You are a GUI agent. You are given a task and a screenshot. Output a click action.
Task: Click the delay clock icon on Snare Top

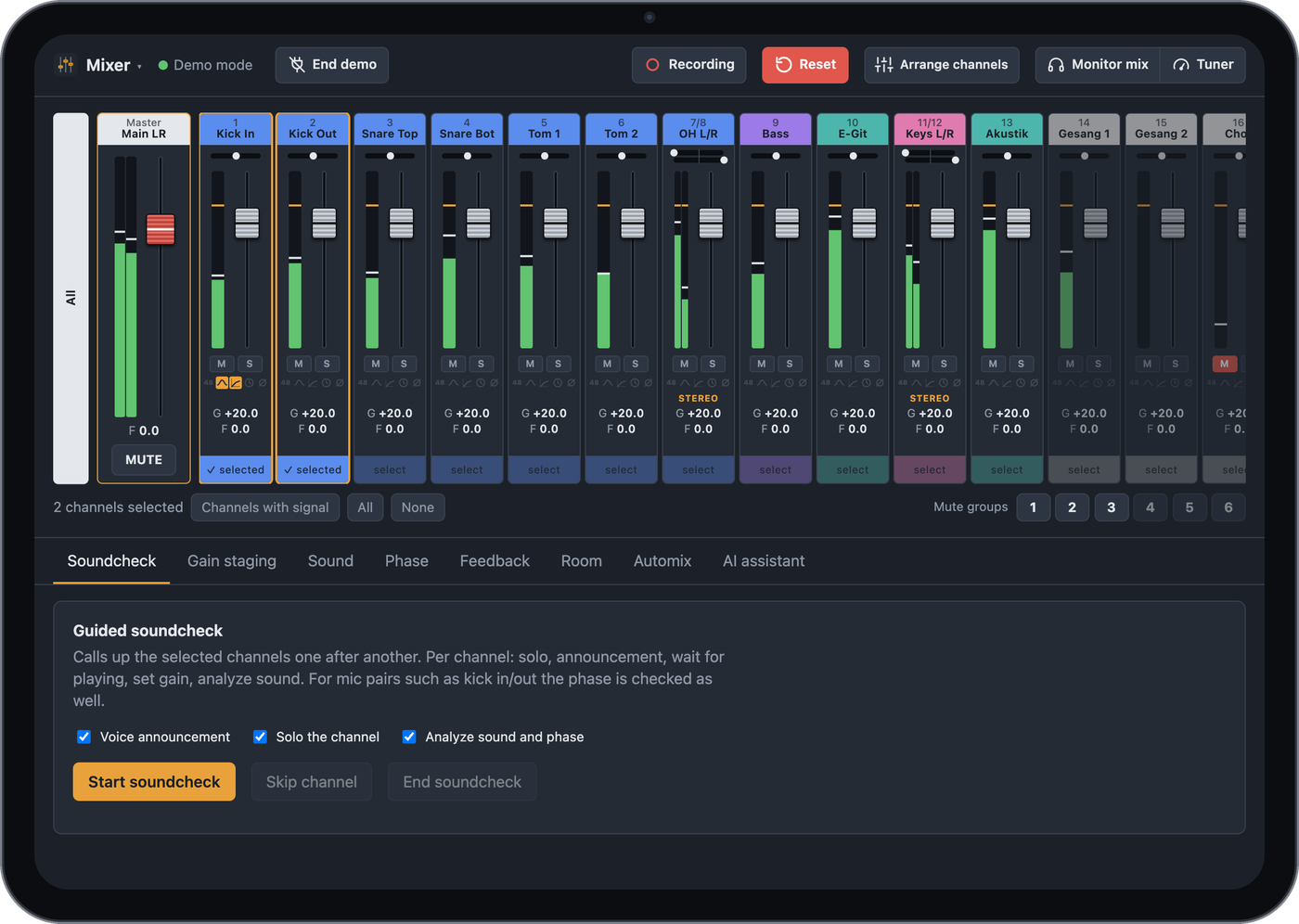point(403,383)
